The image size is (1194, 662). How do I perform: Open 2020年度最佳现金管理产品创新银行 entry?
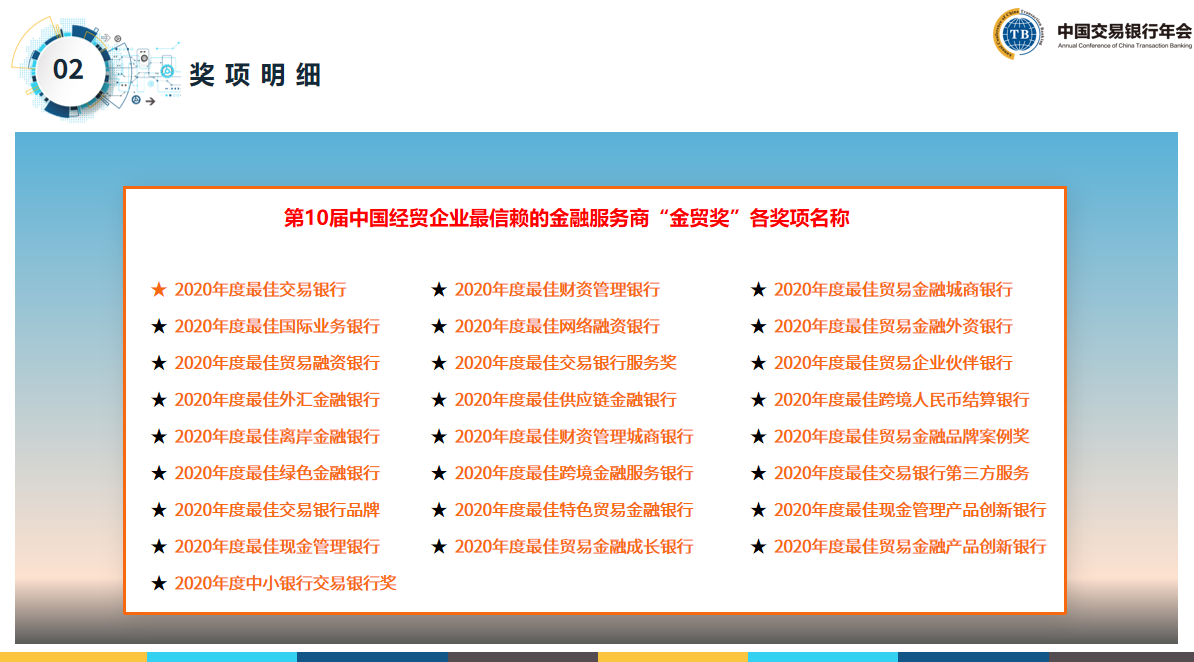point(910,510)
